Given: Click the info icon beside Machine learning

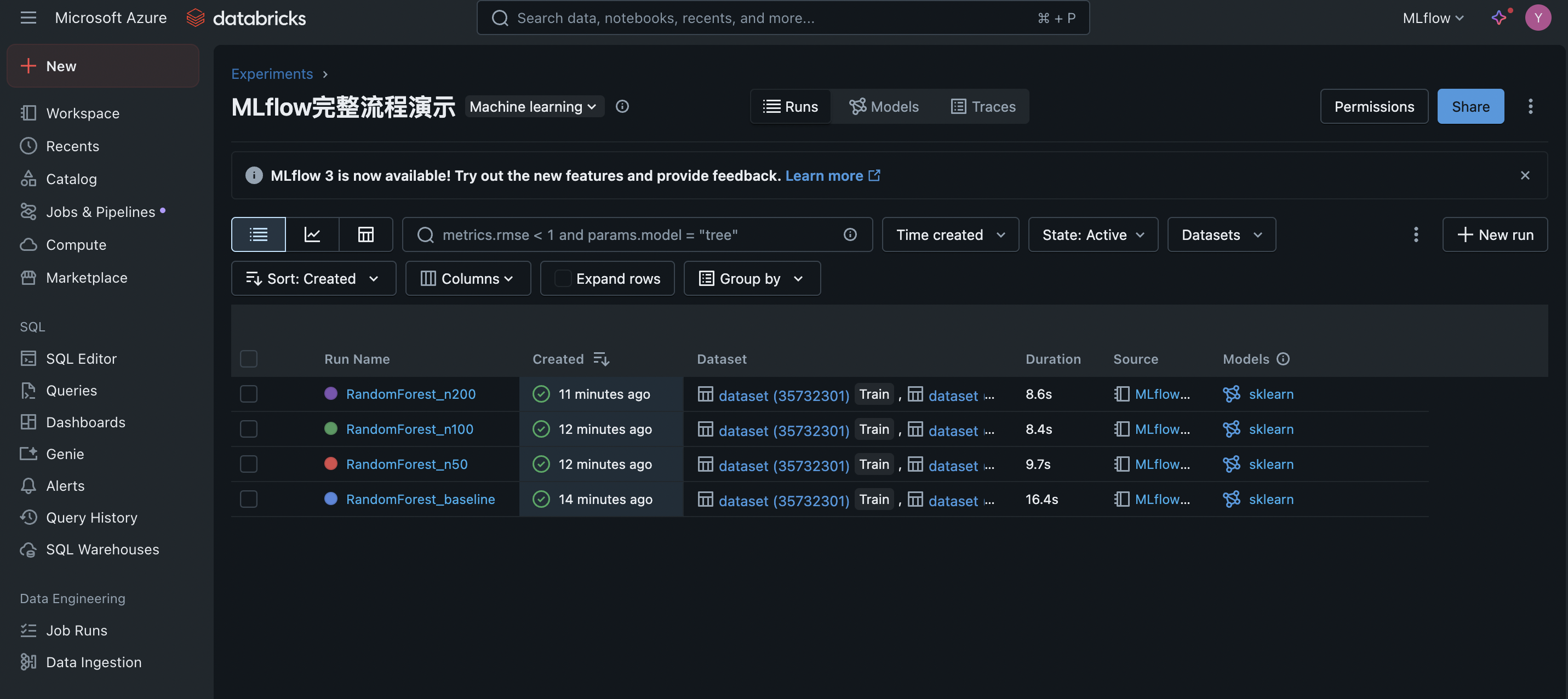Looking at the screenshot, I should tap(622, 107).
